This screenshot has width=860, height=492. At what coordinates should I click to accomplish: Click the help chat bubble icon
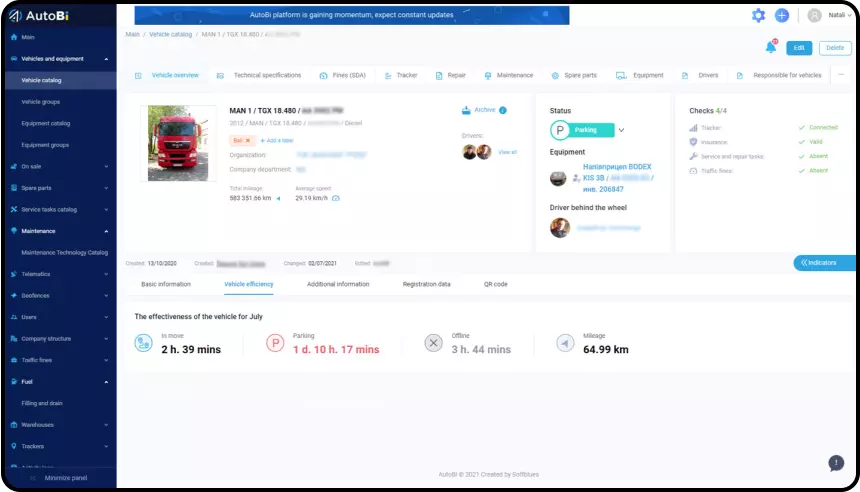point(836,463)
